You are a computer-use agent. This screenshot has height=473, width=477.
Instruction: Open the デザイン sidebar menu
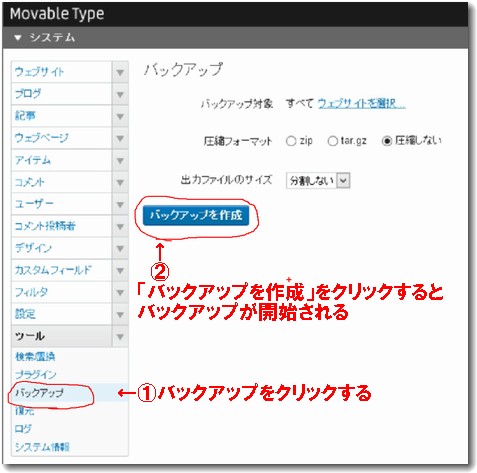tap(62, 248)
